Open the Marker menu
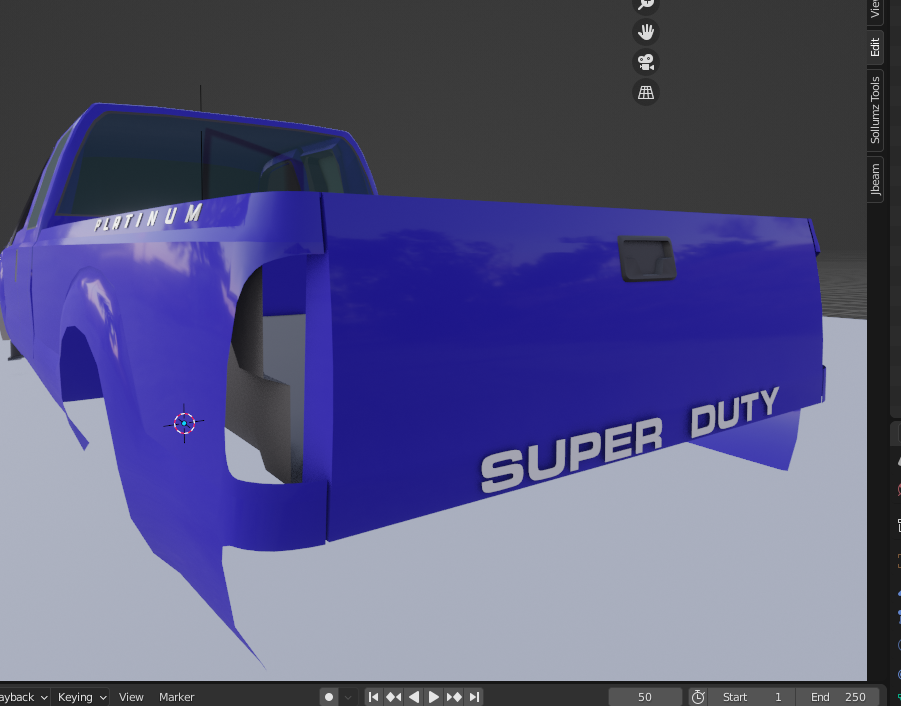The width and height of the screenshot is (901, 706). tap(176, 697)
